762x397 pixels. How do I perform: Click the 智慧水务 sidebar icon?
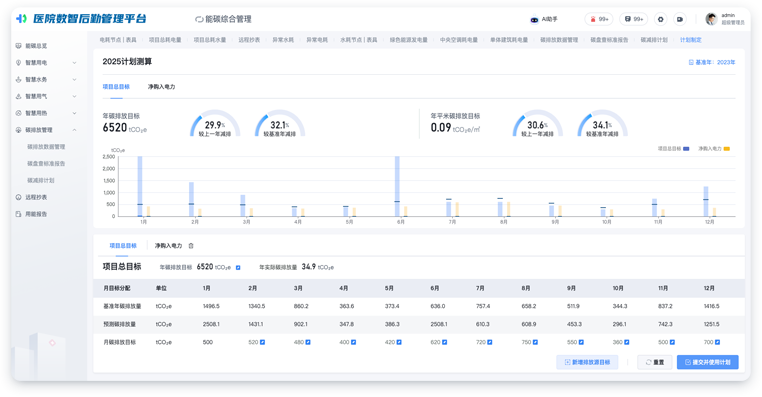coord(18,79)
